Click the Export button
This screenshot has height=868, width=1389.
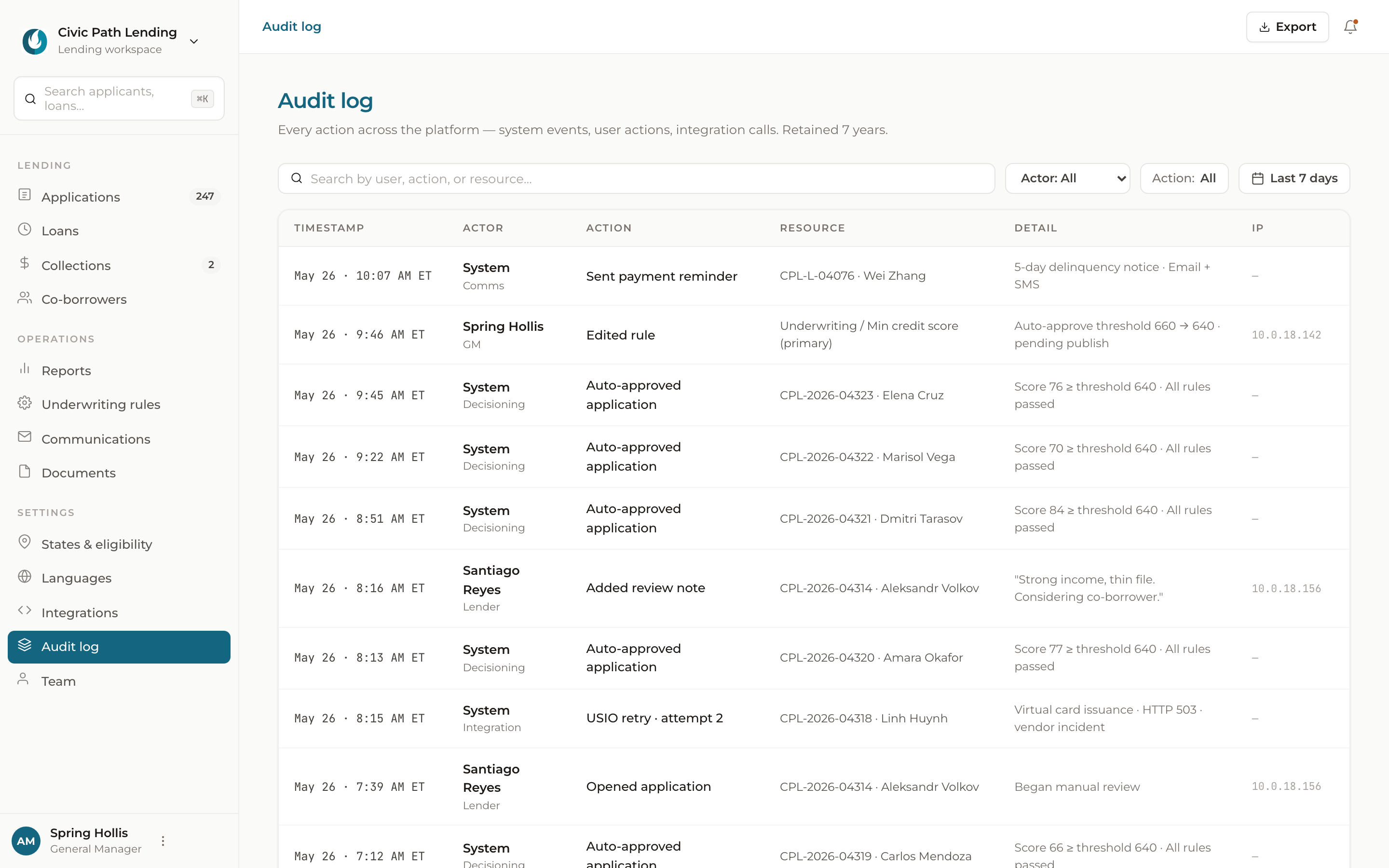[1287, 27]
